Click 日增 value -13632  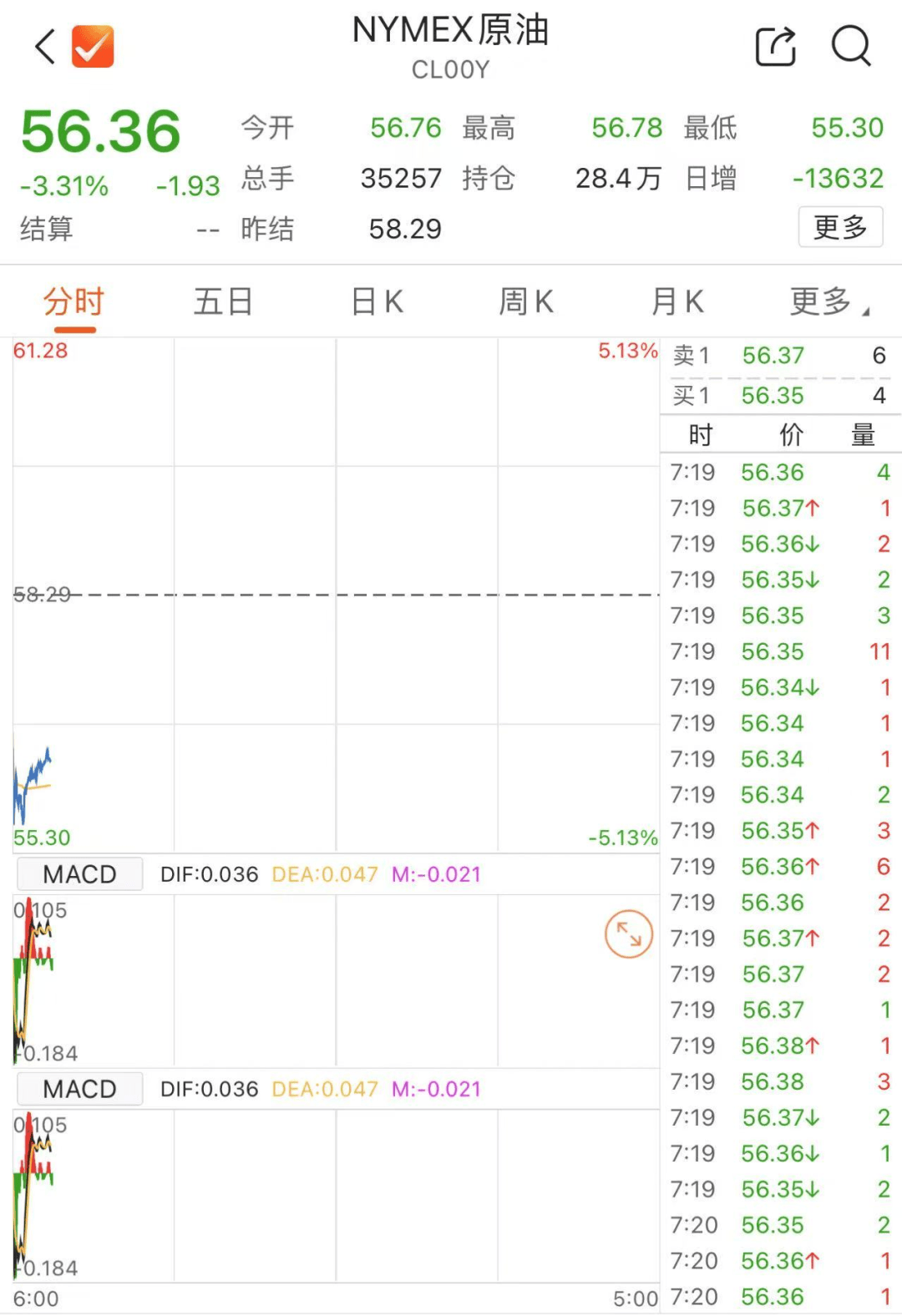point(838,178)
